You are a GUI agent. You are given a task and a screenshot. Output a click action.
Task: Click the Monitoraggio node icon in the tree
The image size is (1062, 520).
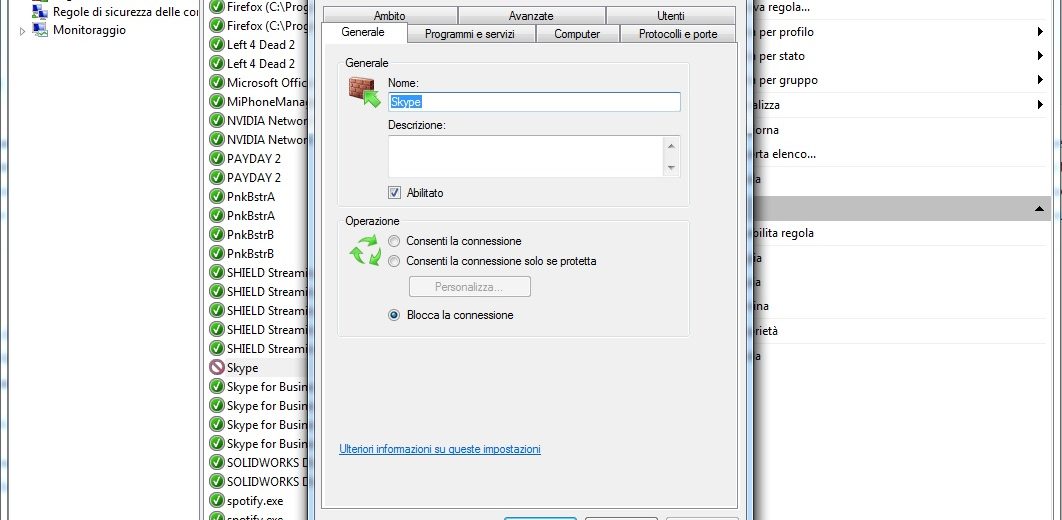point(41,30)
